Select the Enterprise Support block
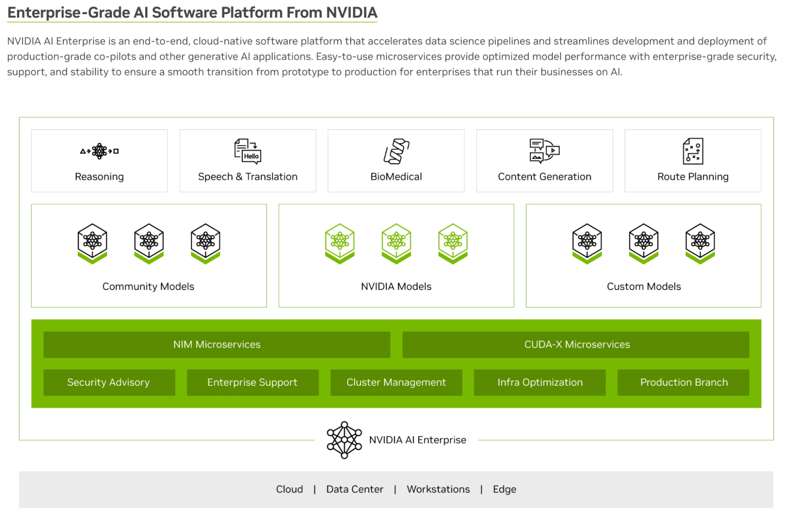 (x=253, y=383)
